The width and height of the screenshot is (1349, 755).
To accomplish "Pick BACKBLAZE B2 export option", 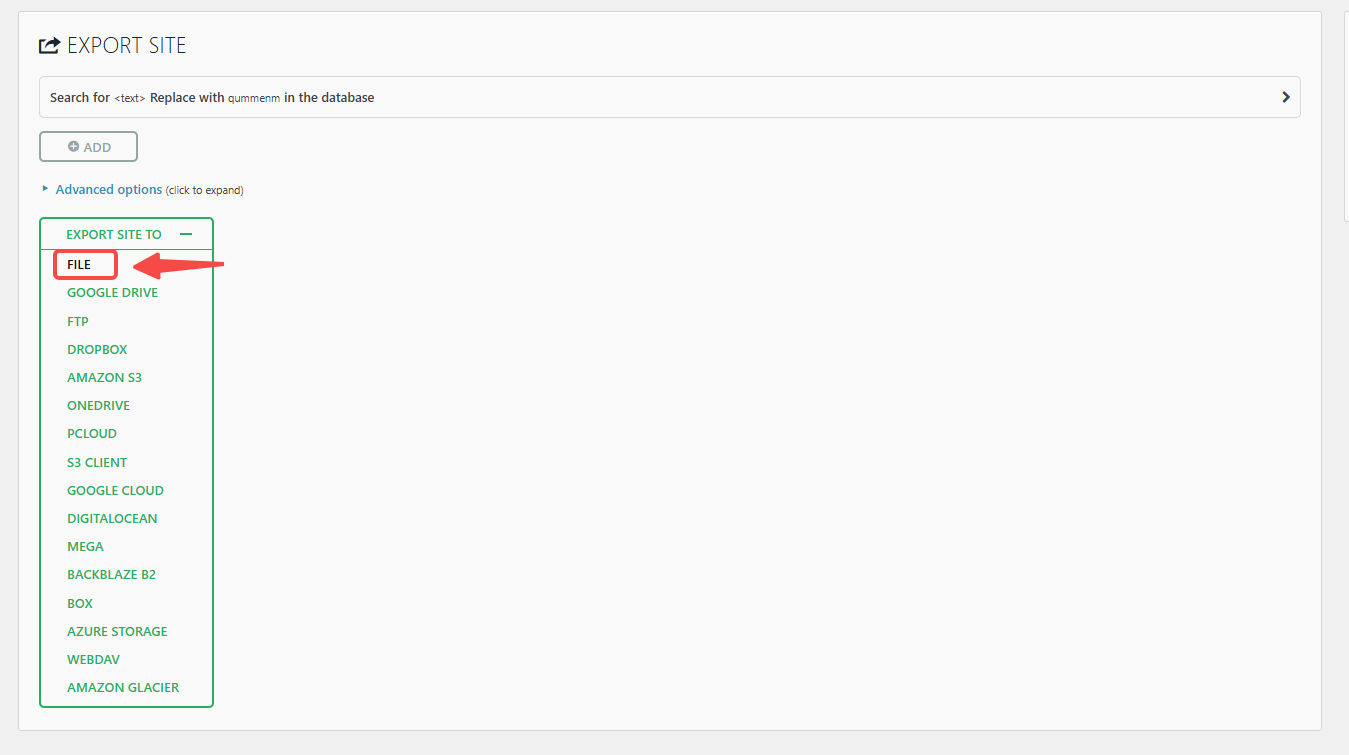I will click(111, 574).
